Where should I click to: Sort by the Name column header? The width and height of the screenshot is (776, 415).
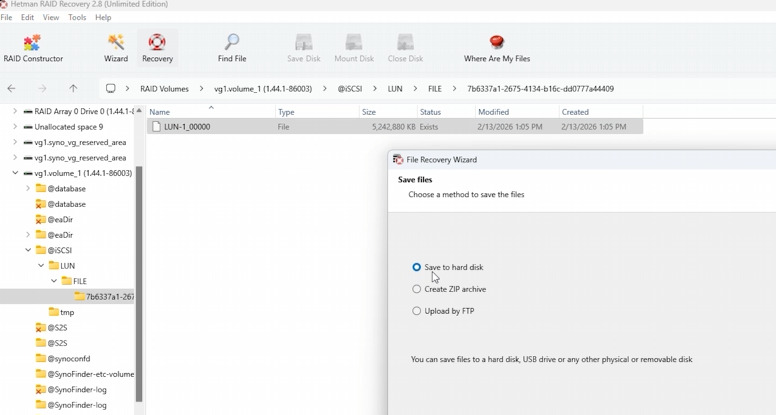pyautogui.click(x=211, y=112)
